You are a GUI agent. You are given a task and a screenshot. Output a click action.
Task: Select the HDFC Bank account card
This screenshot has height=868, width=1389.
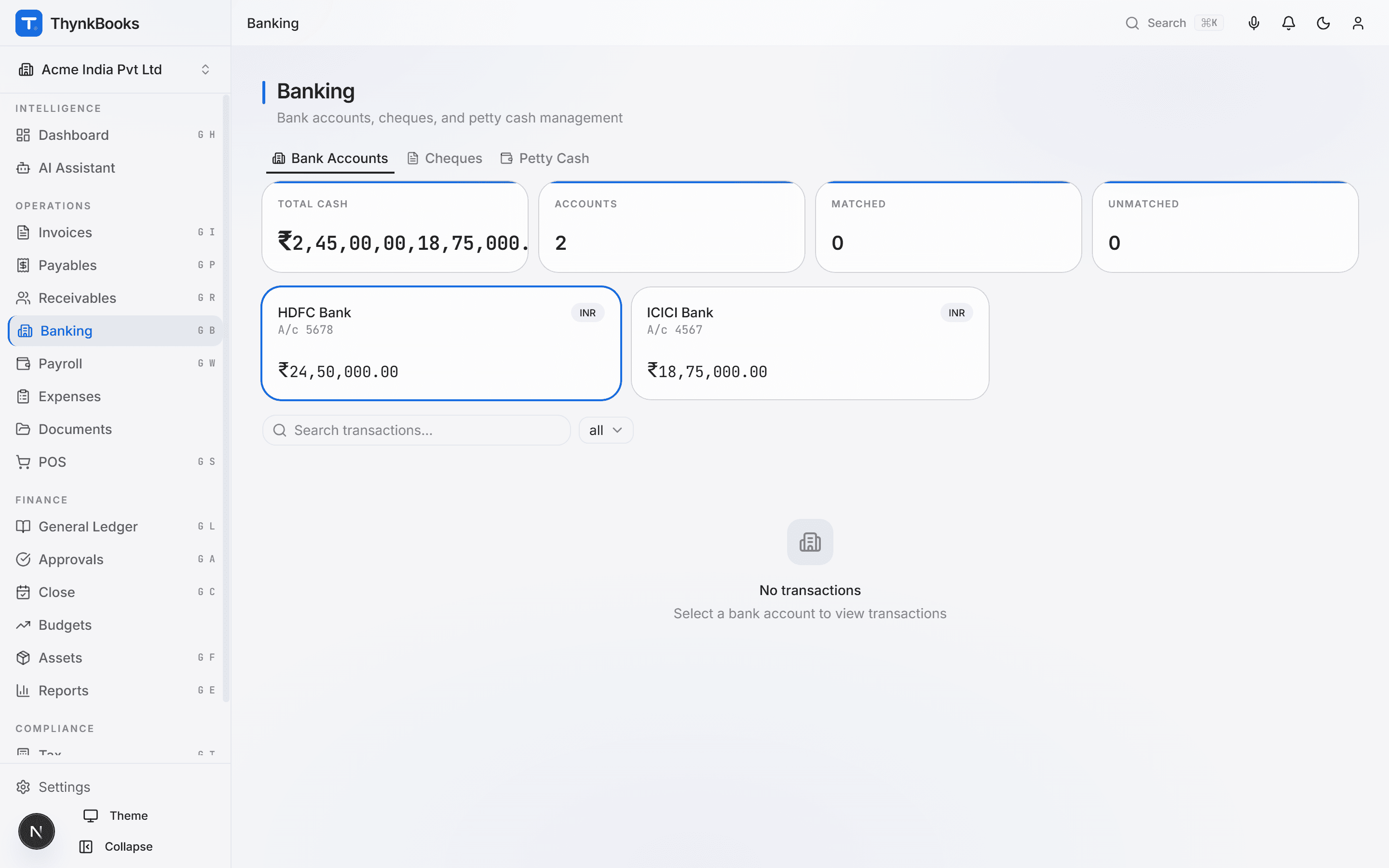click(x=441, y=343)
